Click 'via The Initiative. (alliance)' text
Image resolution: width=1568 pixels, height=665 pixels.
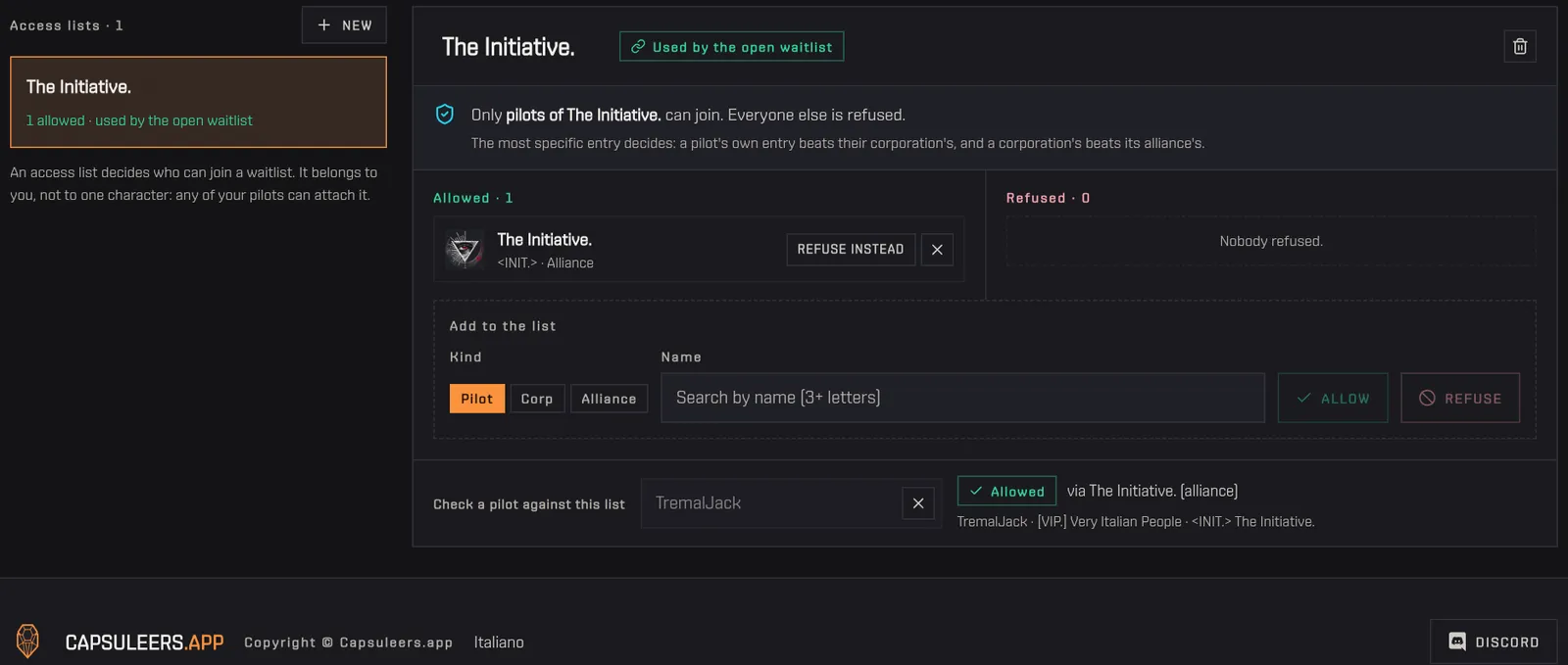(1152, 491)
